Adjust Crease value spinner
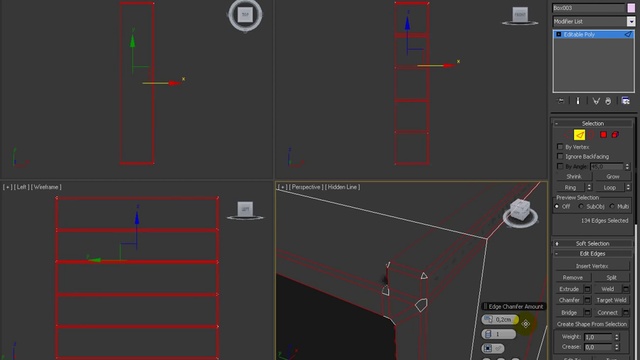 617,347
